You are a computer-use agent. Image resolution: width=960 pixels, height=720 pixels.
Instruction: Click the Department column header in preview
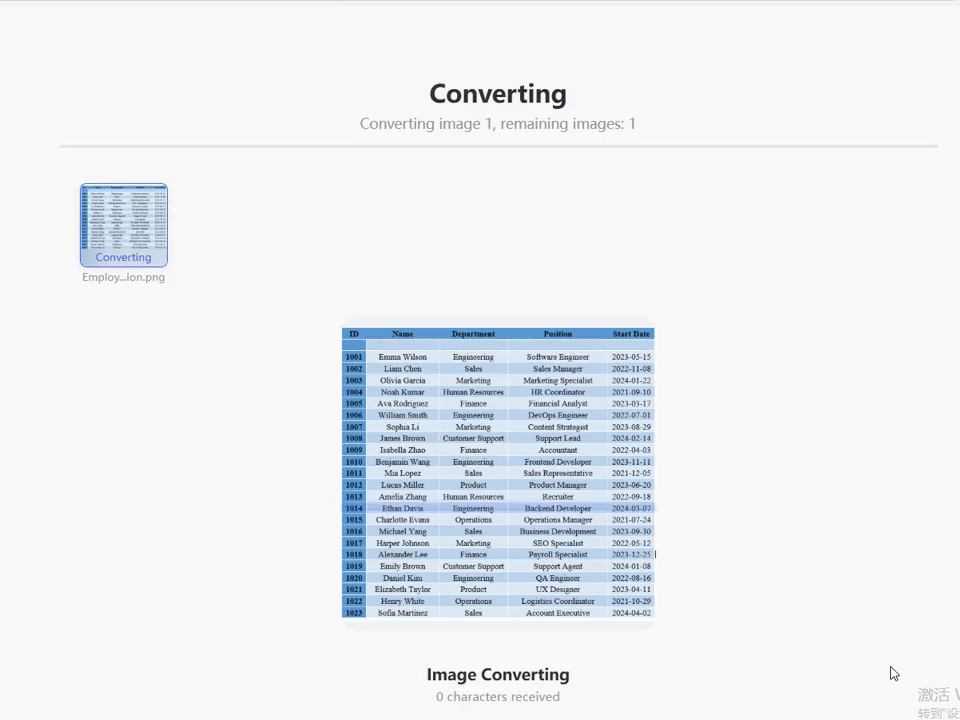tap(473, 334)
